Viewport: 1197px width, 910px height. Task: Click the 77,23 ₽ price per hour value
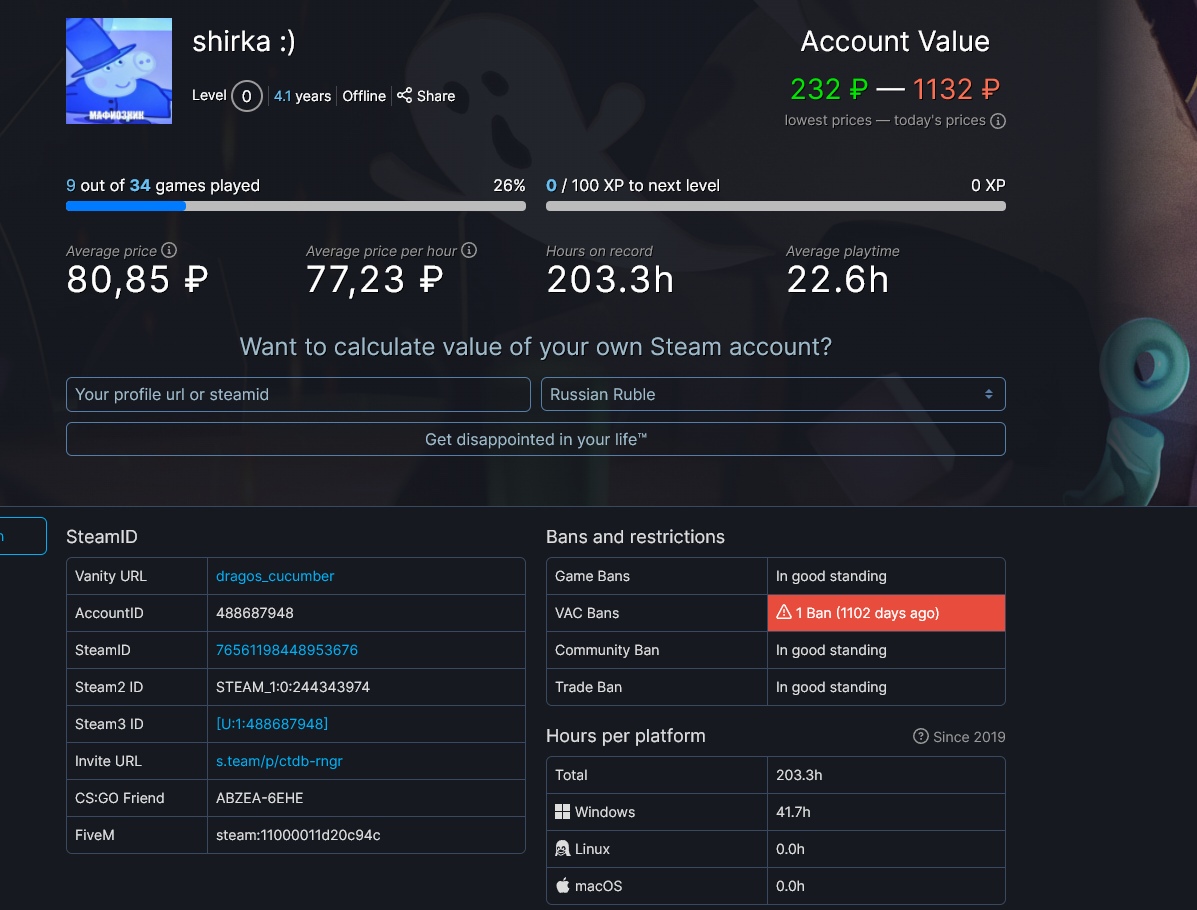pos(375,279)
